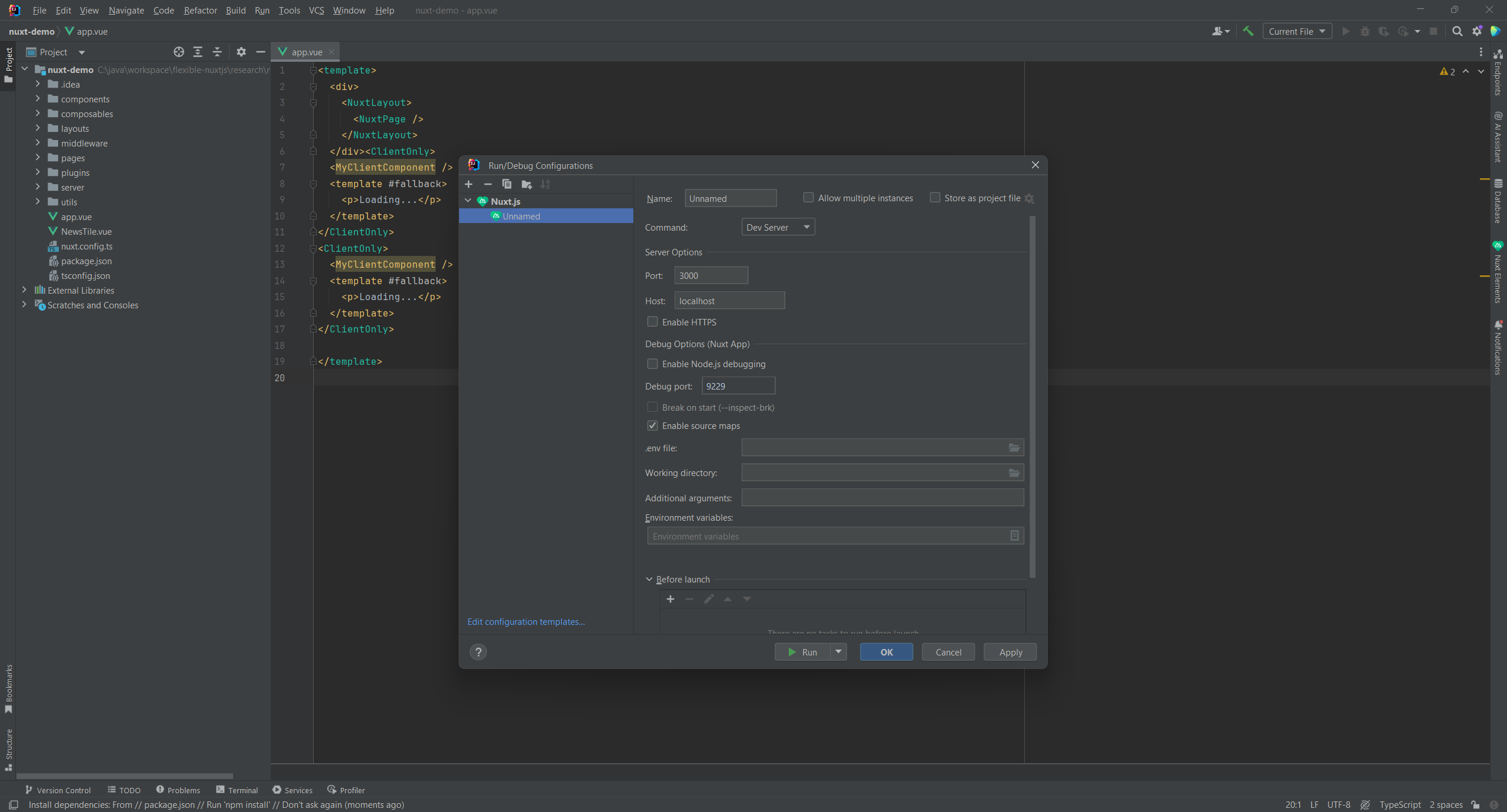
Task: Open environment variables editor icon
Action: point(1014,535)
